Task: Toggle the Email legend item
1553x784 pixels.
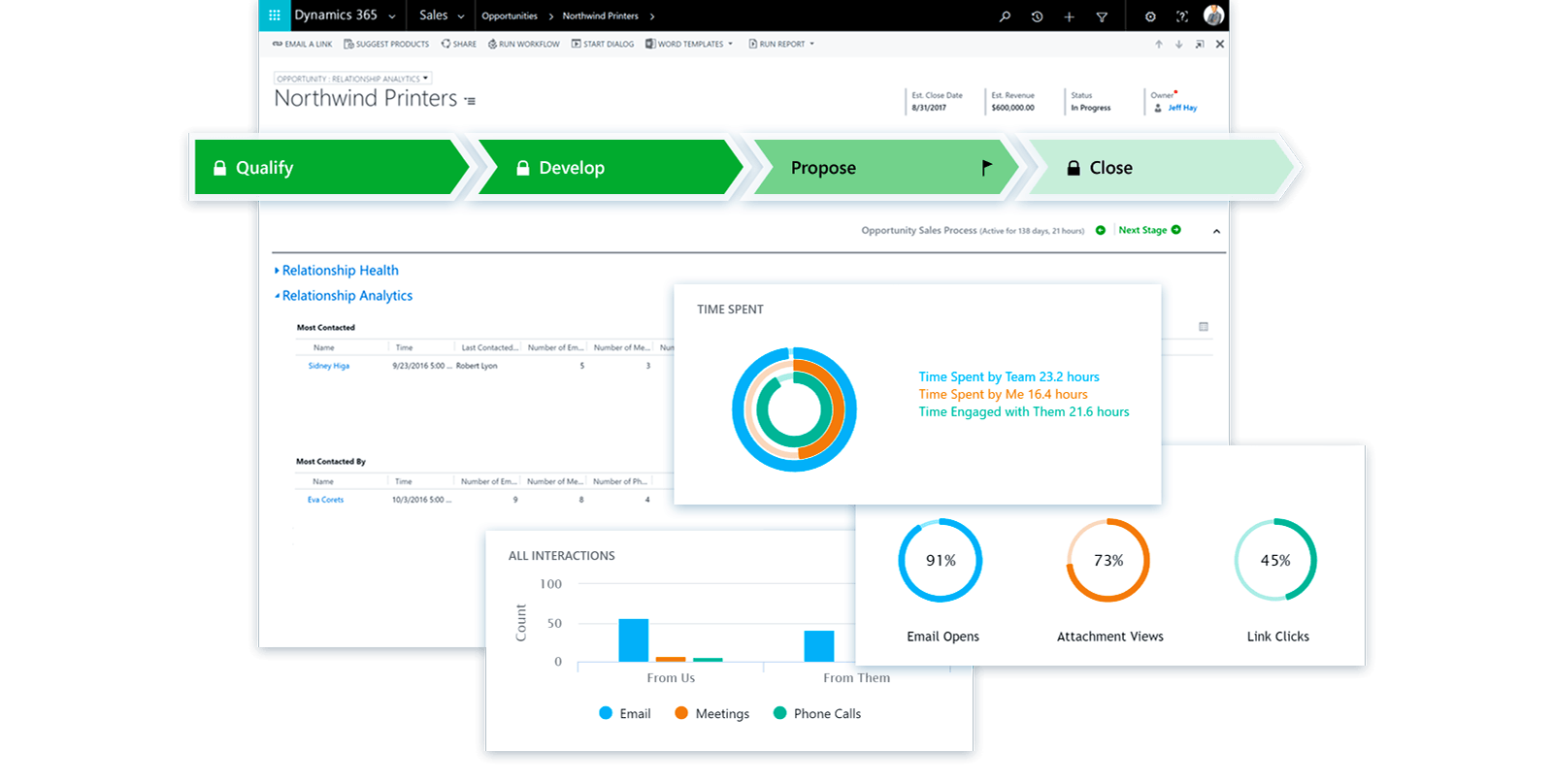Action: click(x=625, y=713)
